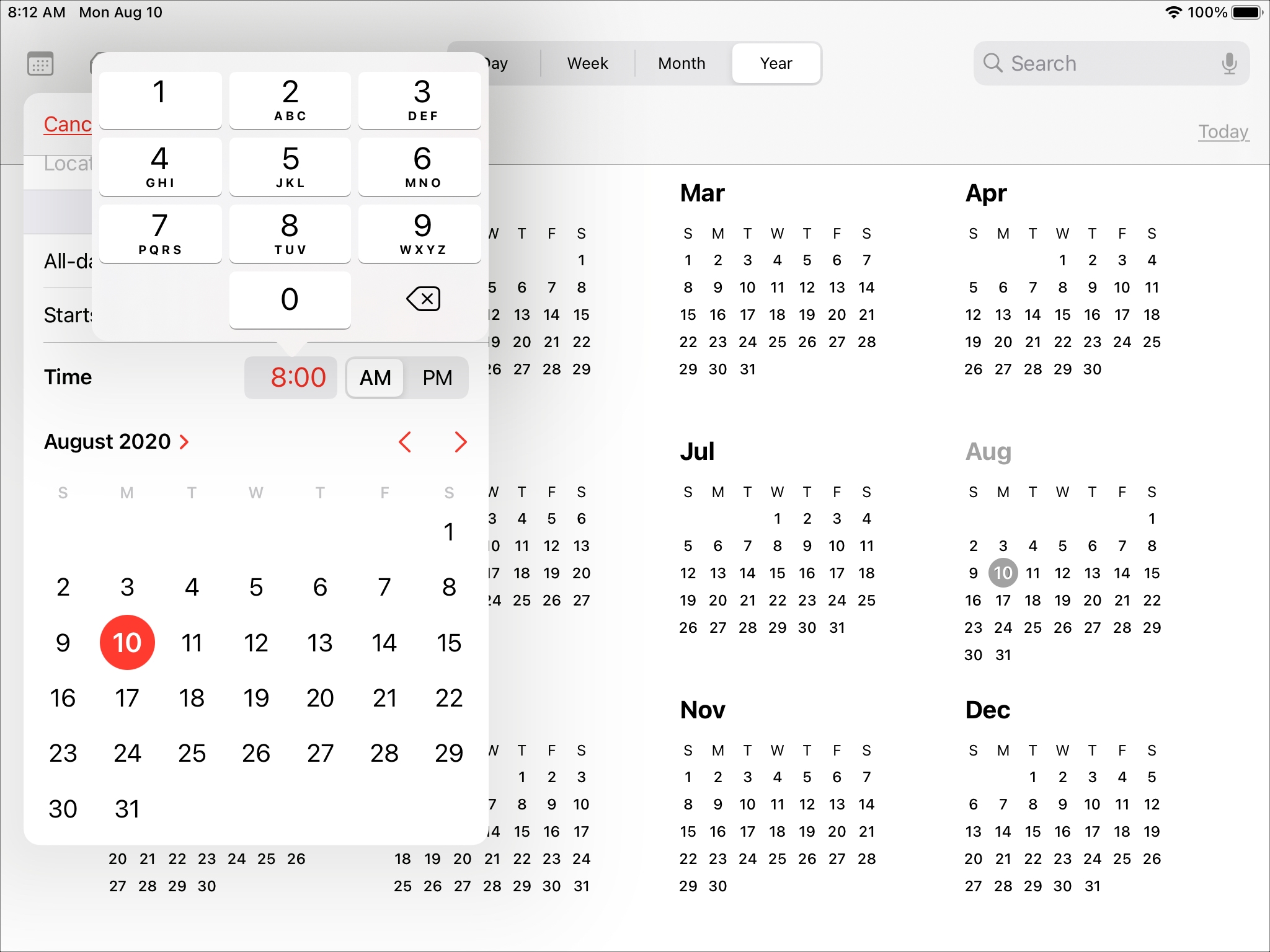The width and height of the screenshot is (1270, 952).
Task: Select highlighted day 10 in date picker
Action: pos(127,643)
